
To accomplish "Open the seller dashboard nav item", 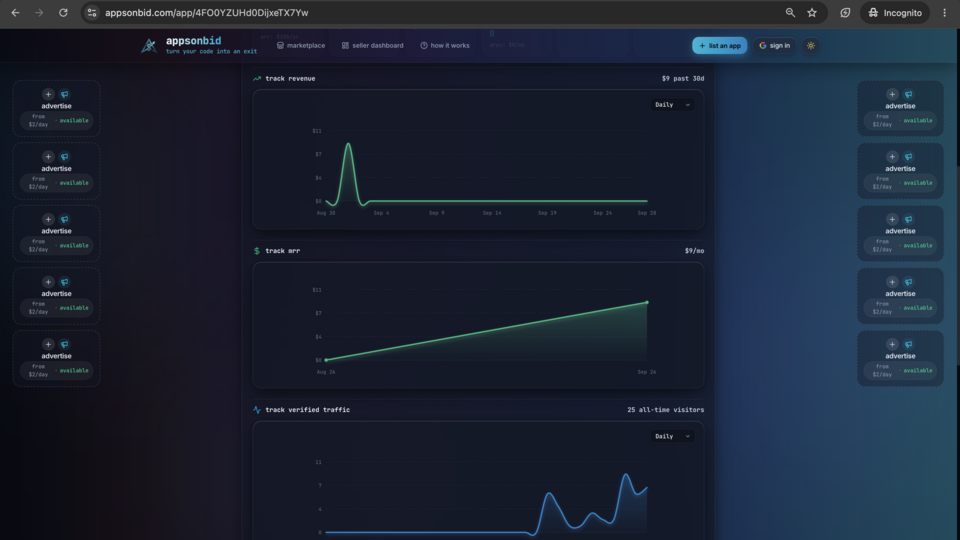I will (x=372, y=45).
